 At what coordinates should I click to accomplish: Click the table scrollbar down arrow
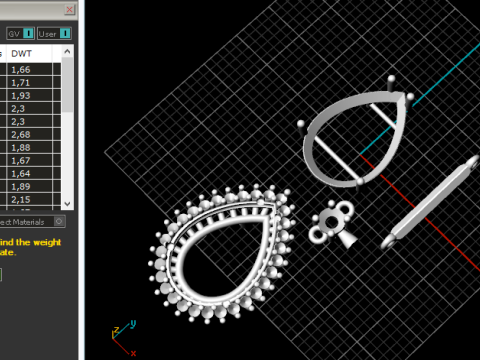67,204
